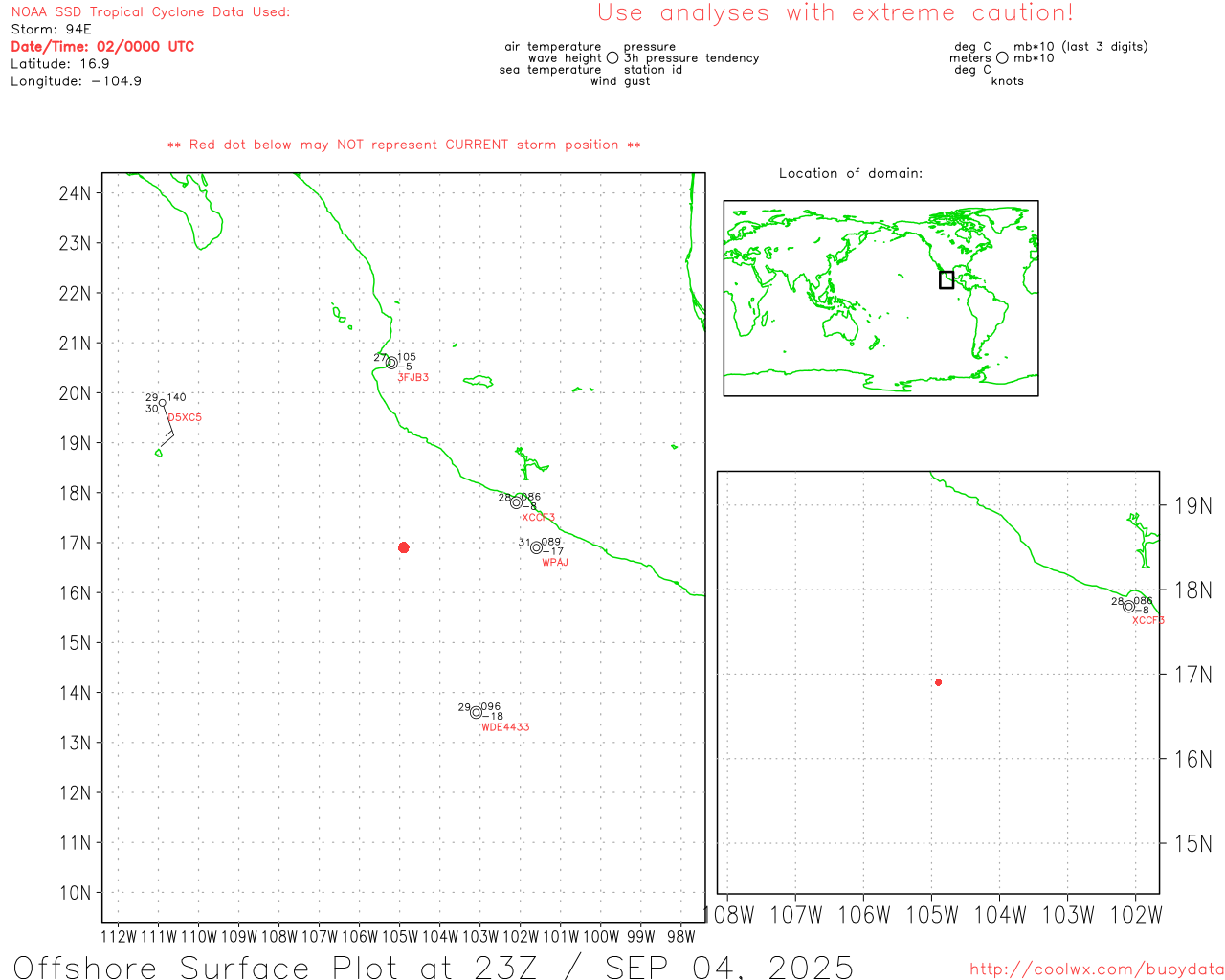Click the legend circle beside mb*10 units
The height and width of the screenshot is (980, 1225).
(1002, 58)
